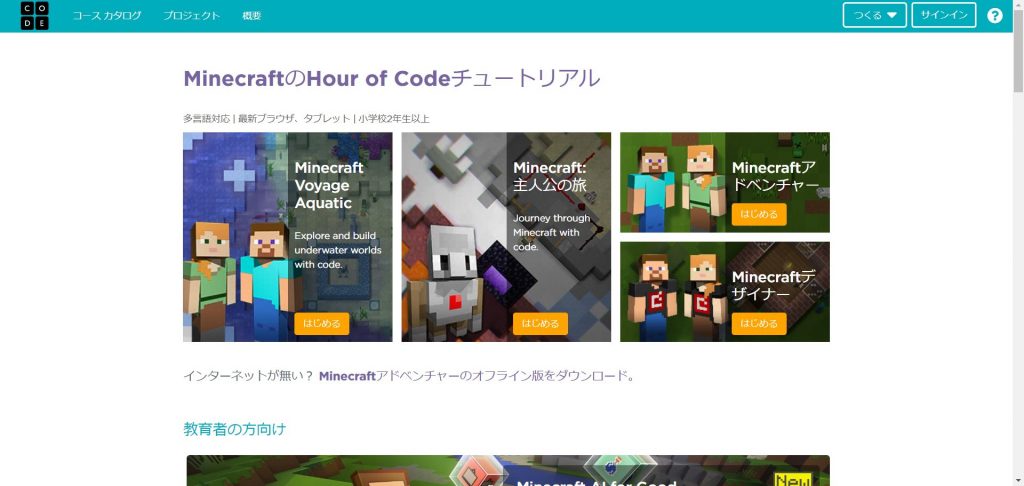Start Minecraft 主人公の旅 はじめる button

(540, 323)
